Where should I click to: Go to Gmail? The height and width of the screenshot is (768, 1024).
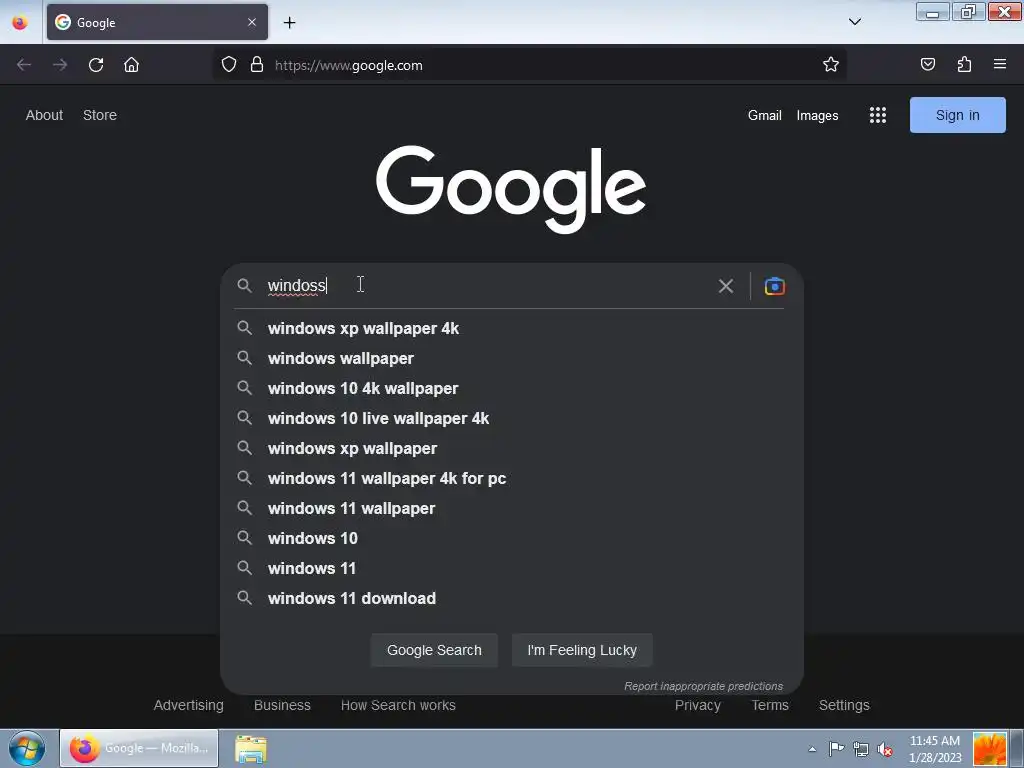(x=765, y=116)
